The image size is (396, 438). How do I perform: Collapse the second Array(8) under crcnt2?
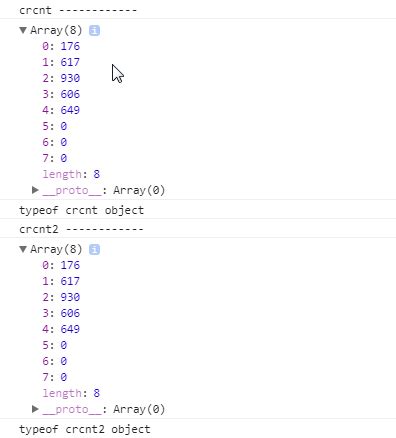[23, 249]
